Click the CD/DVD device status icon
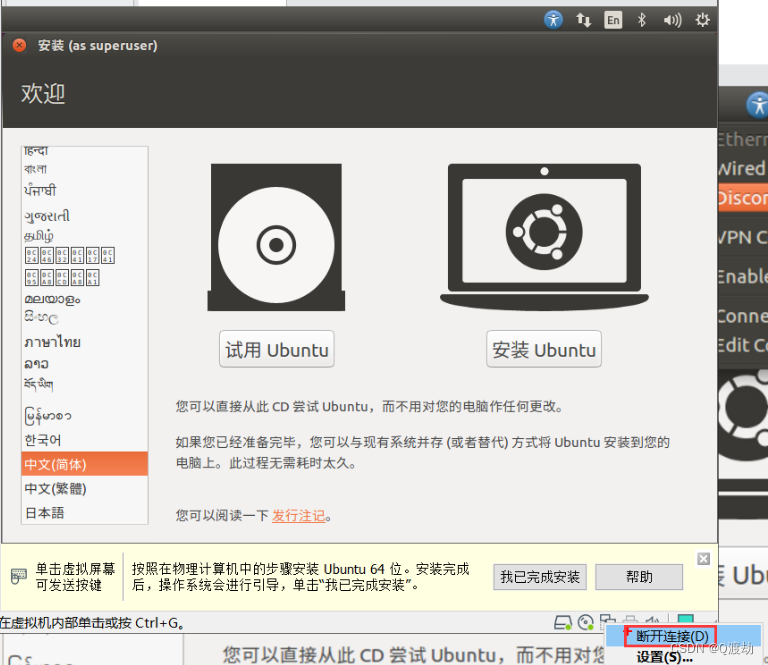The width and height of the screenshot is (768, 665). [x=585, y=622]
